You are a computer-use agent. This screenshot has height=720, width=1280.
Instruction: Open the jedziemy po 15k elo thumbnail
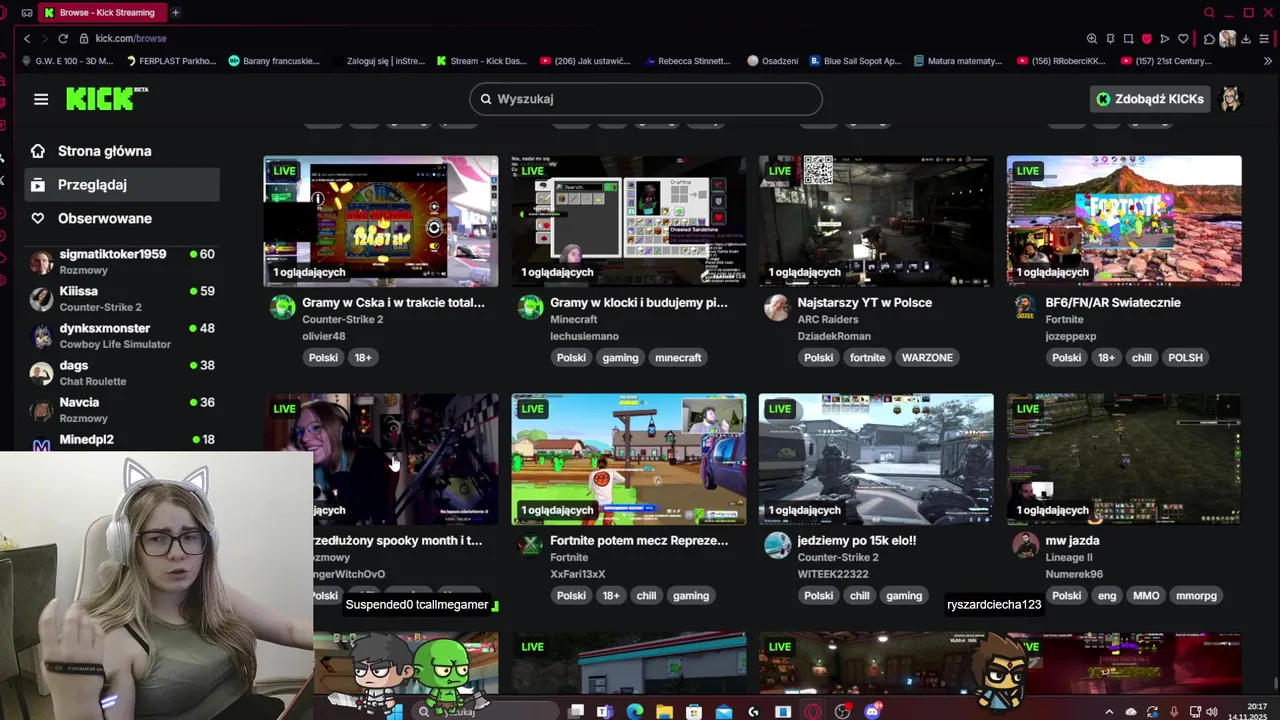click(876, 459)
